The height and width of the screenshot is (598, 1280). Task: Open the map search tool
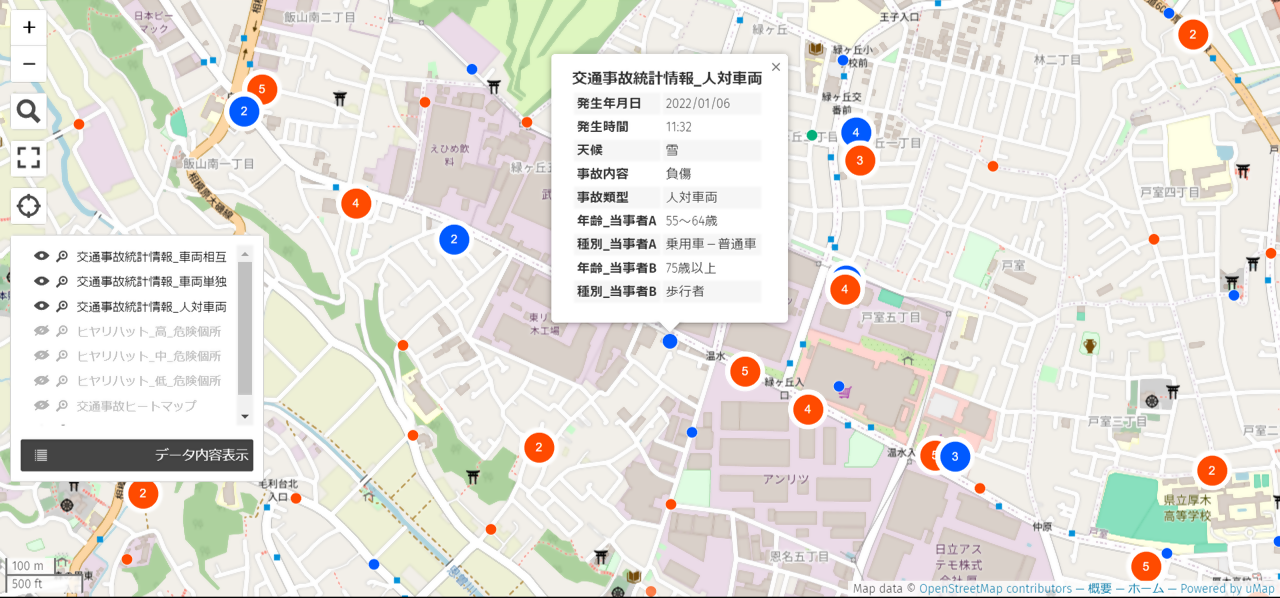coord(29,111)
